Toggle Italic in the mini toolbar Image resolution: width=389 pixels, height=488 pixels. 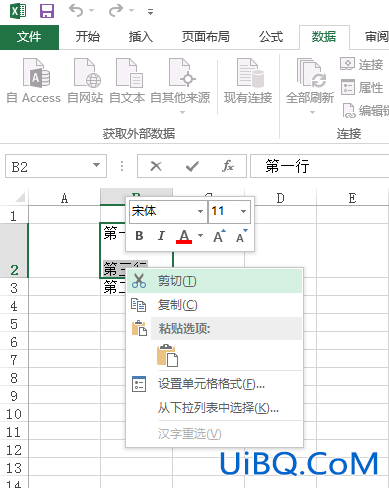coord(161,236)
